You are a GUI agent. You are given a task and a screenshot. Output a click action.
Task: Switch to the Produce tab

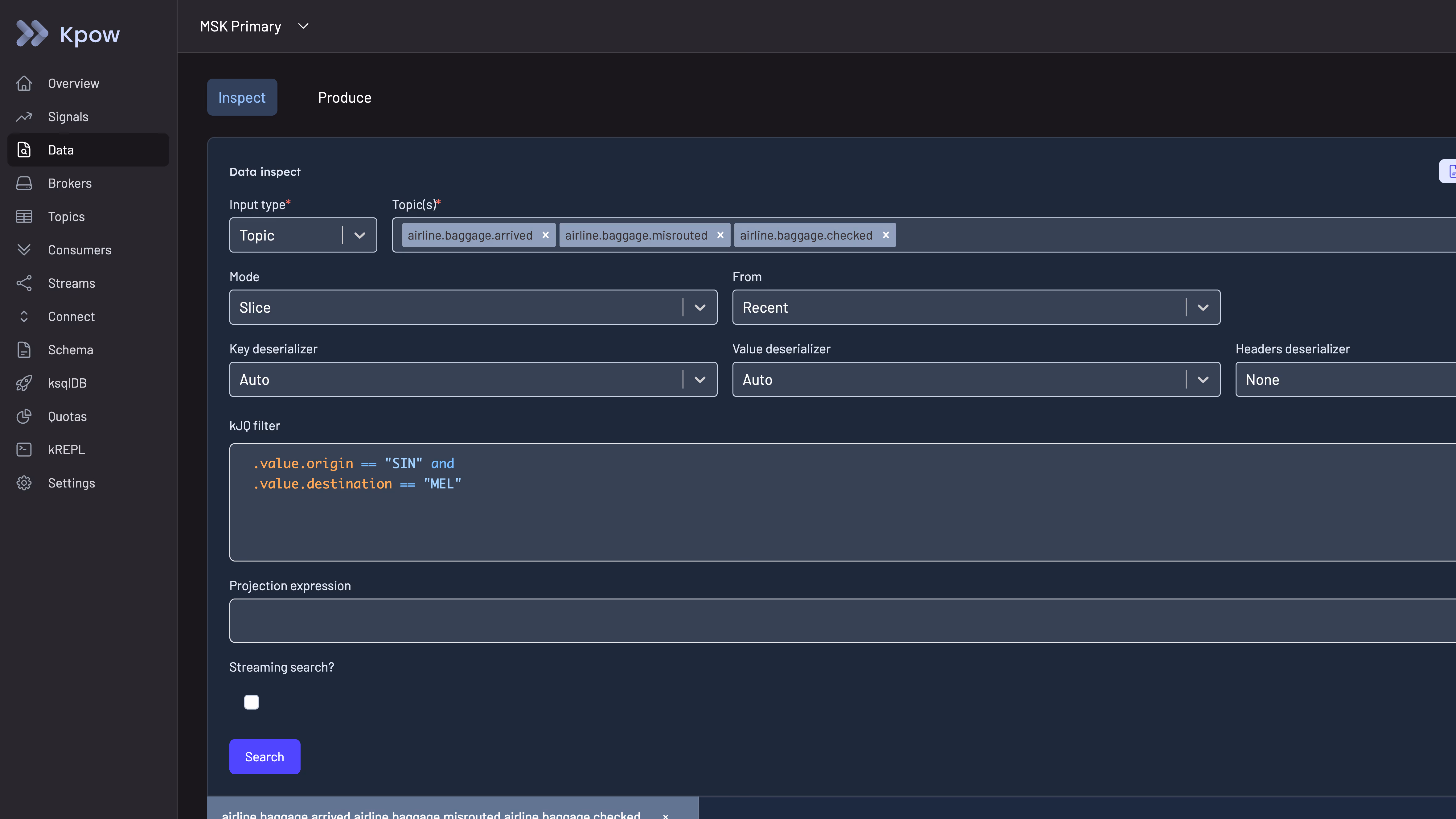click(344, 97)
